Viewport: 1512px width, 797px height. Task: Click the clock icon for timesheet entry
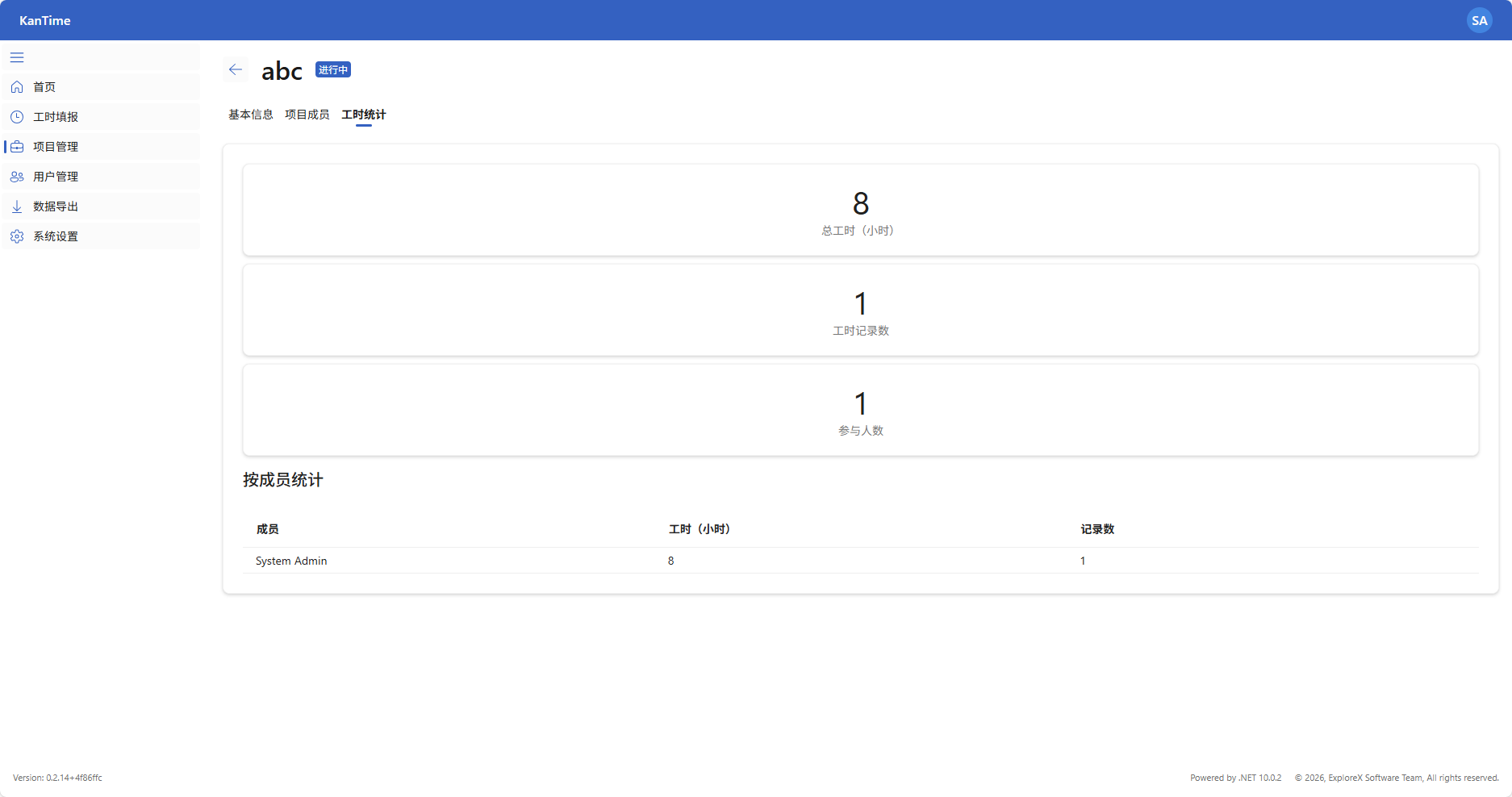coord(17,117)
